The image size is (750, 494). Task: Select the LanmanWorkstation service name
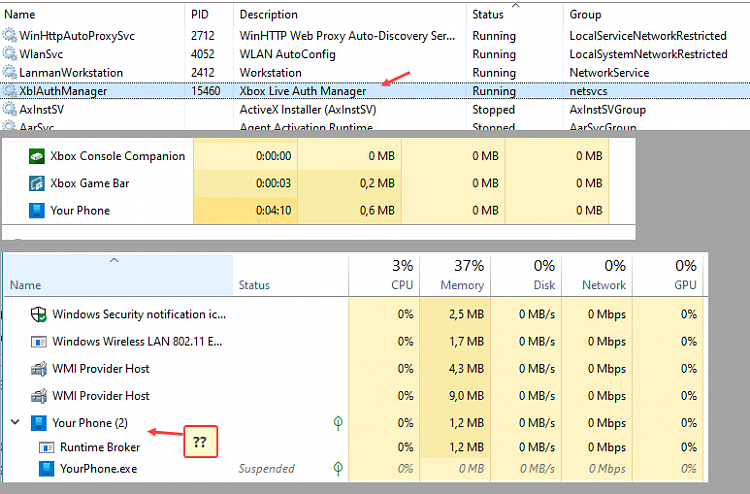(71, 73)
